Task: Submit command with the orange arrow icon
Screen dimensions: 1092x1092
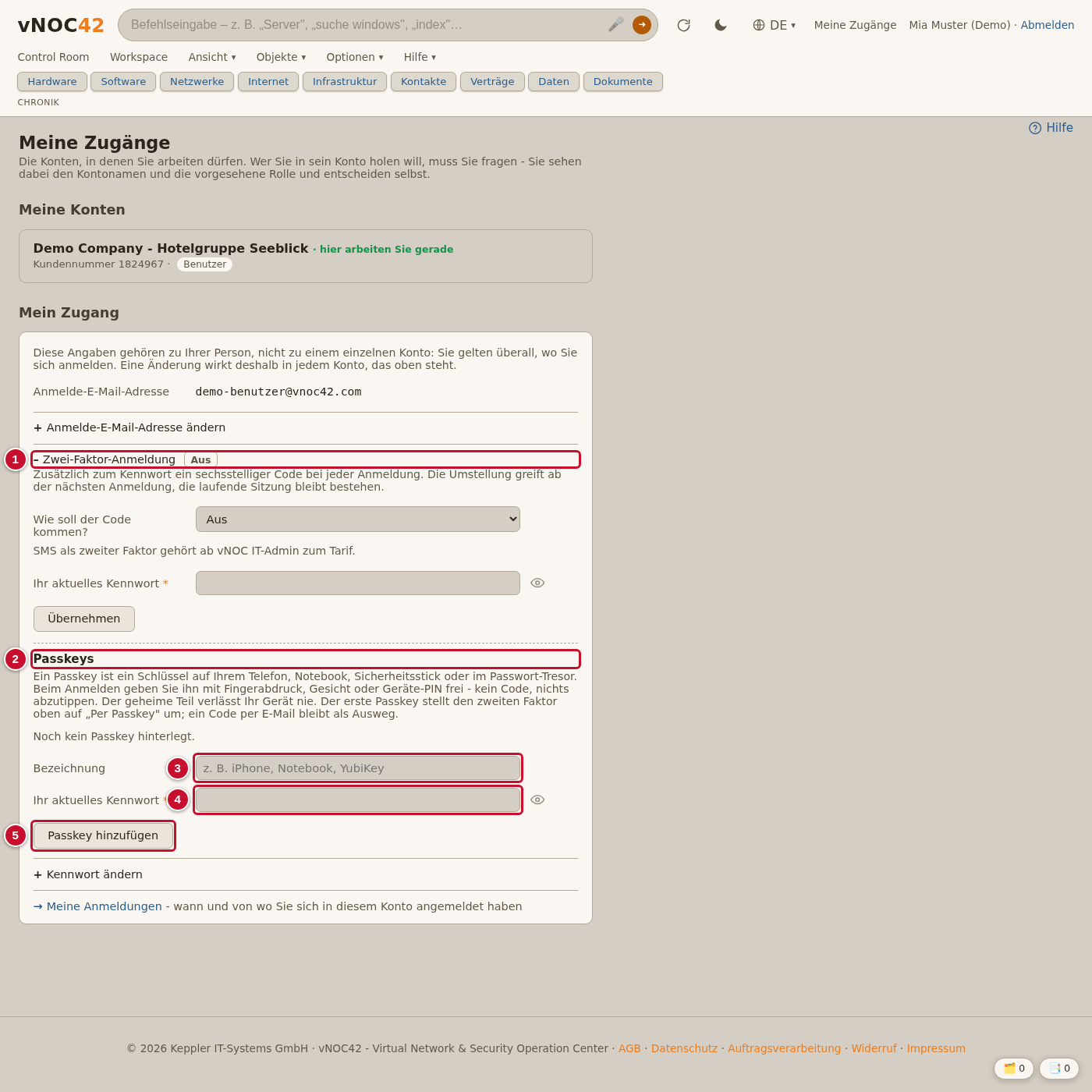Action: click(x=642, y=25)
